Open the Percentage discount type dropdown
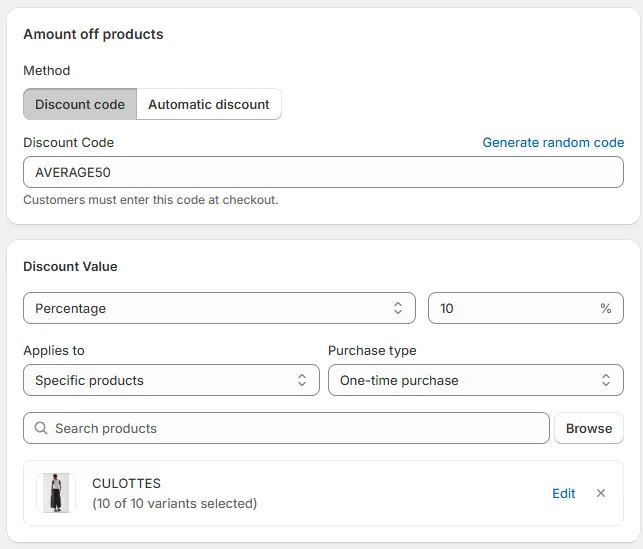643x549 pixels. coord(219,308)
